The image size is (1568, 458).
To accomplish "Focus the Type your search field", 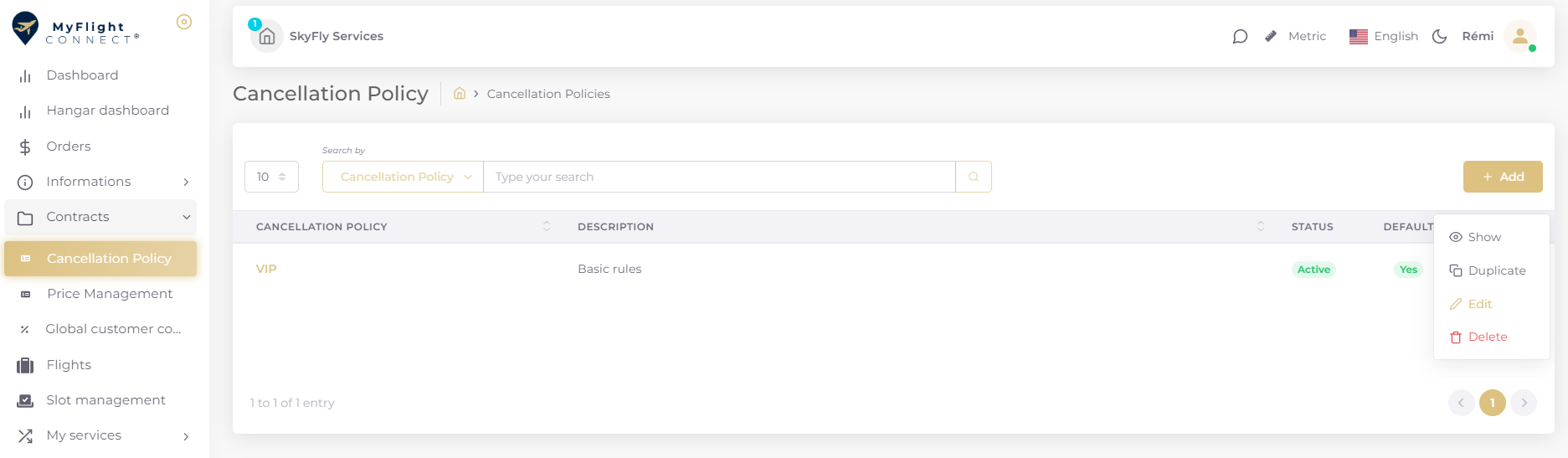I will click(719, 177).
